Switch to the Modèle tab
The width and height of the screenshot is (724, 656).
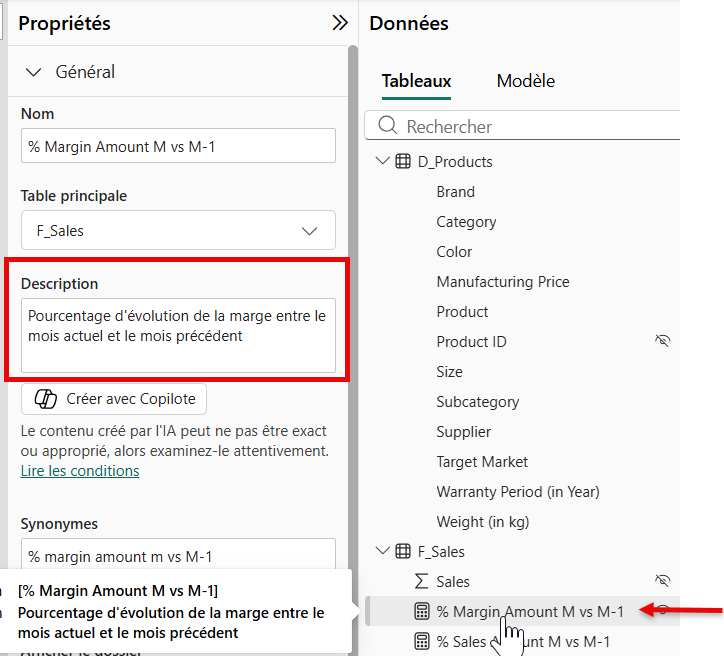tap(525, 81)
